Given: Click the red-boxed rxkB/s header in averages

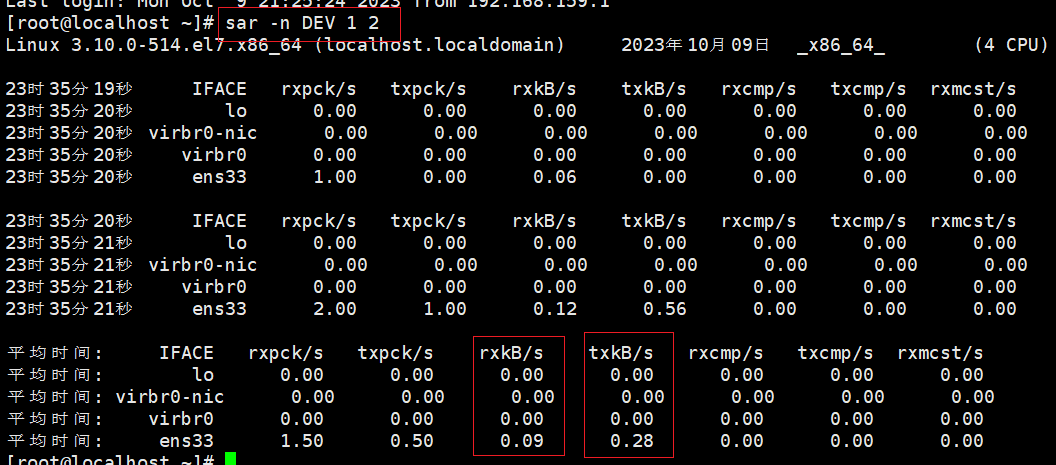Looking at the screenshot, I should [x=512, y=353].
